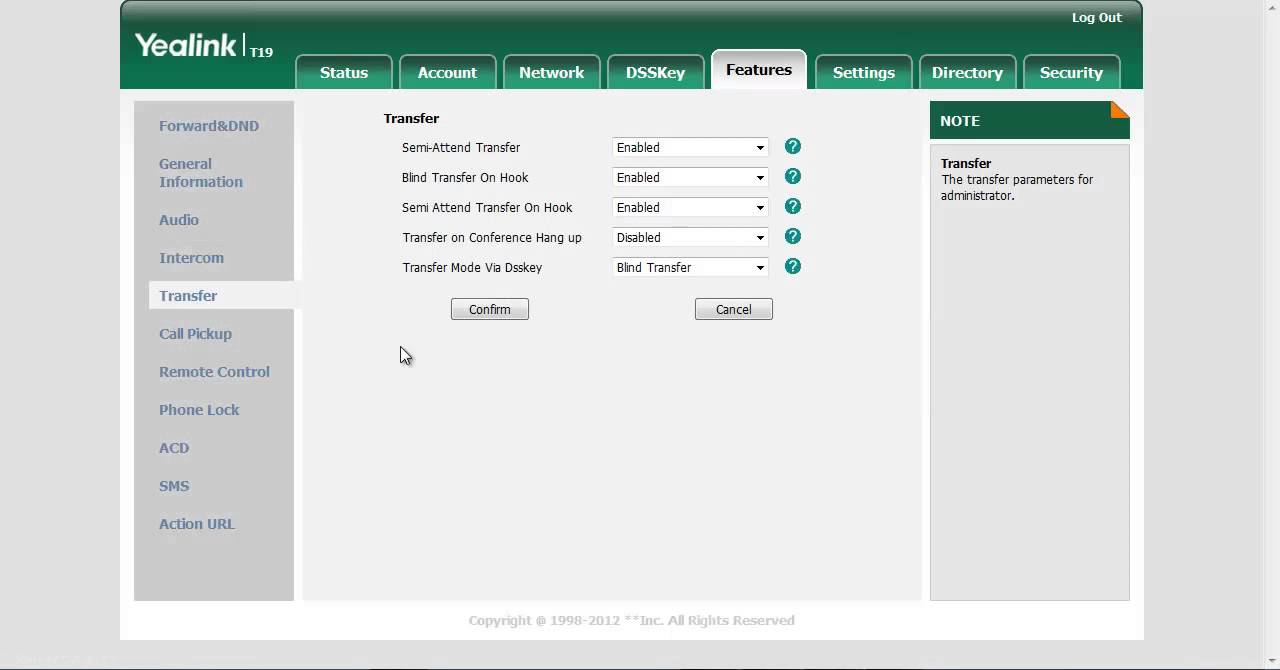Expand Semi-Attend Transfer dropdown
Image resolution: width=1280 pixels, height=670 pixels.
click(690, 148)
